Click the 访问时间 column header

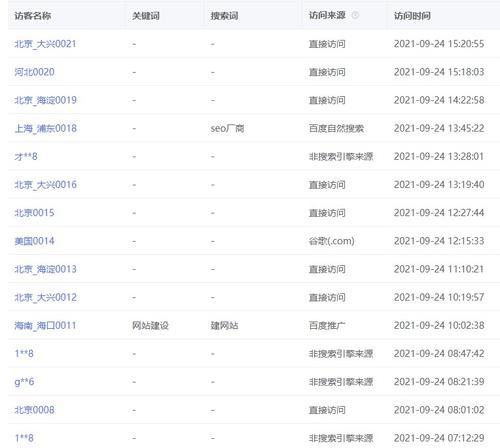coord(412,16)
